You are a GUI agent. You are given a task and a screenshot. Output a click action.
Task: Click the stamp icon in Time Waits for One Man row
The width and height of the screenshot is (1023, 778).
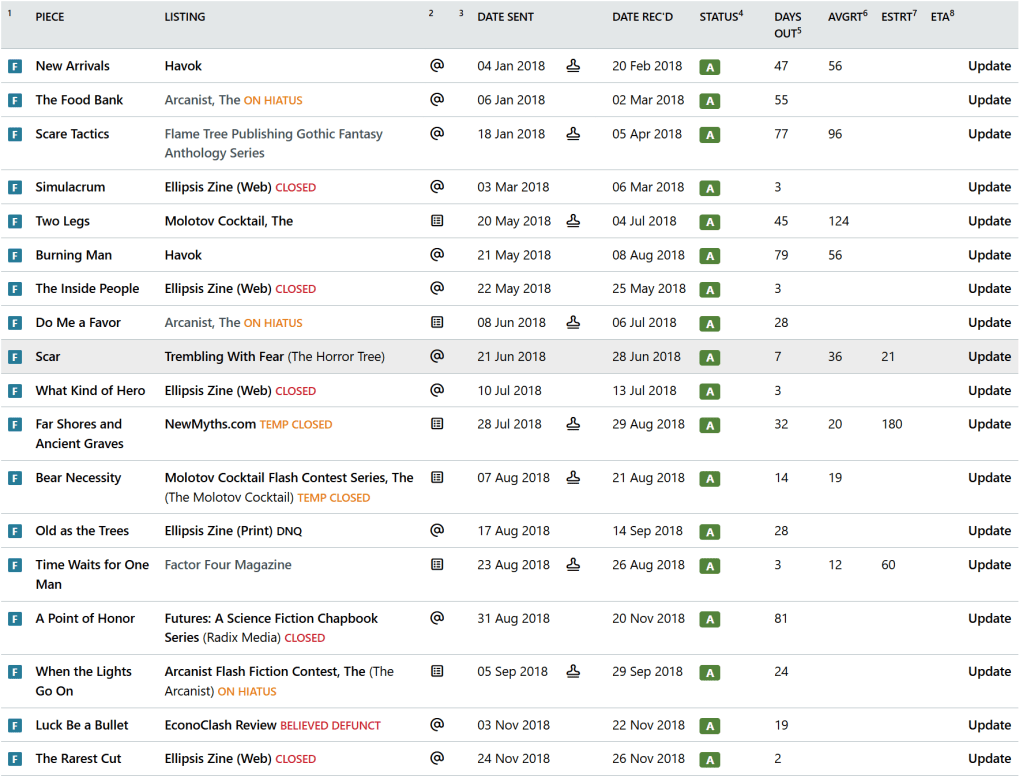(573, 565)
